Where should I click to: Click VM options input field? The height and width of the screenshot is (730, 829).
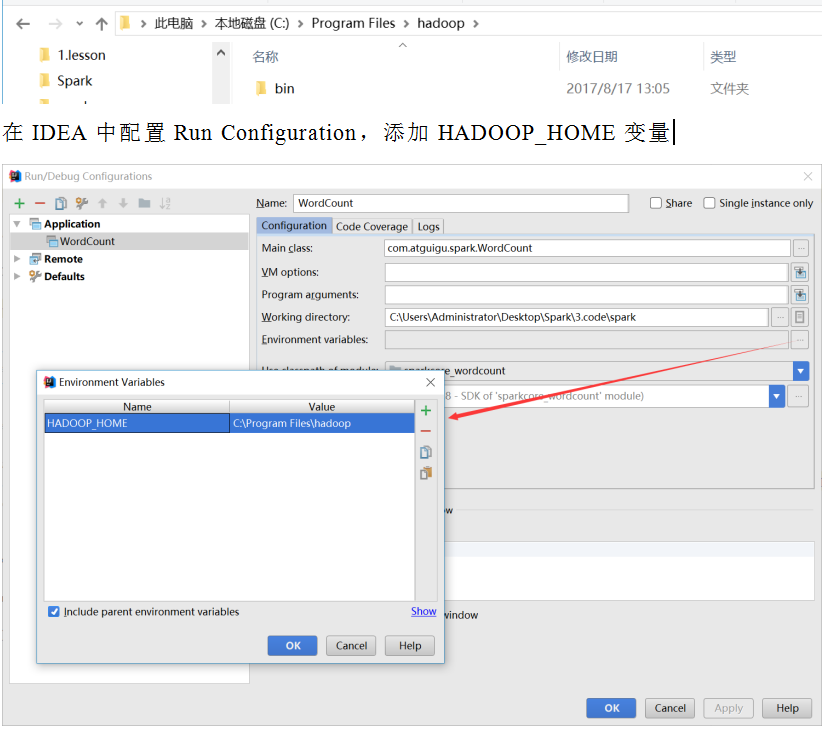587,273
